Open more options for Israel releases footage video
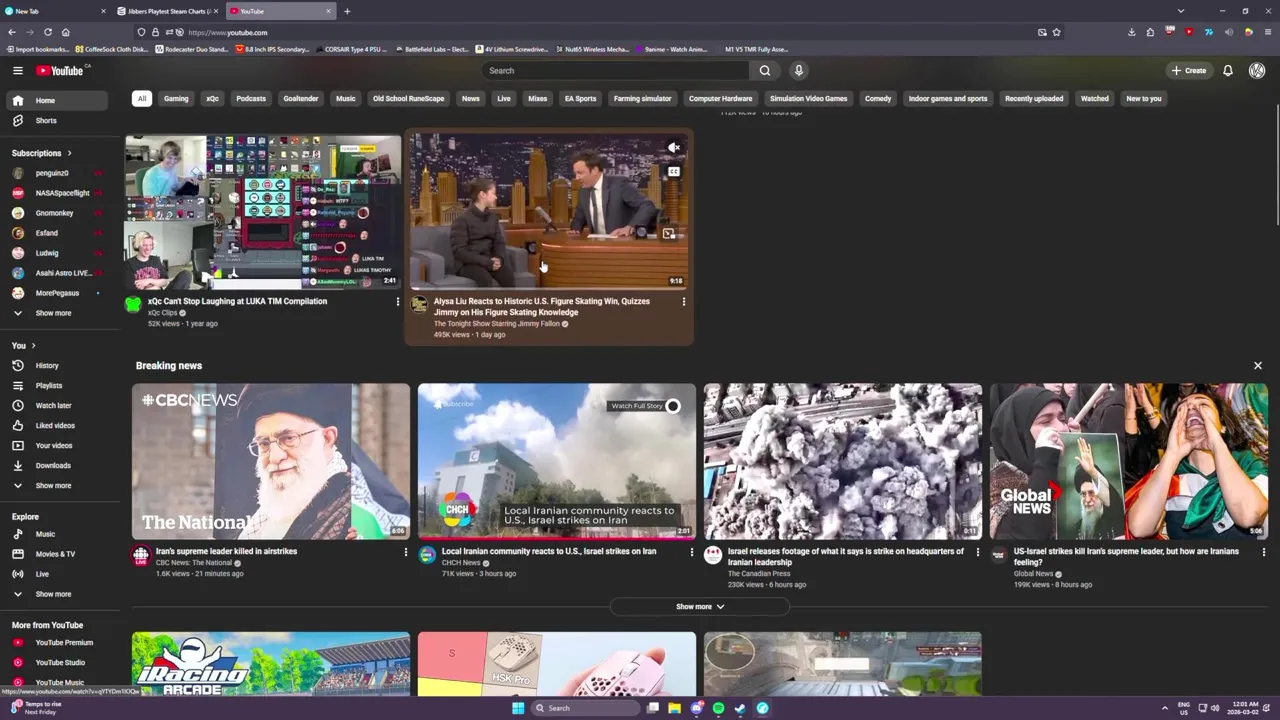Image resolution: width=1280 pixels, height=720 pixels. [977, 551]
